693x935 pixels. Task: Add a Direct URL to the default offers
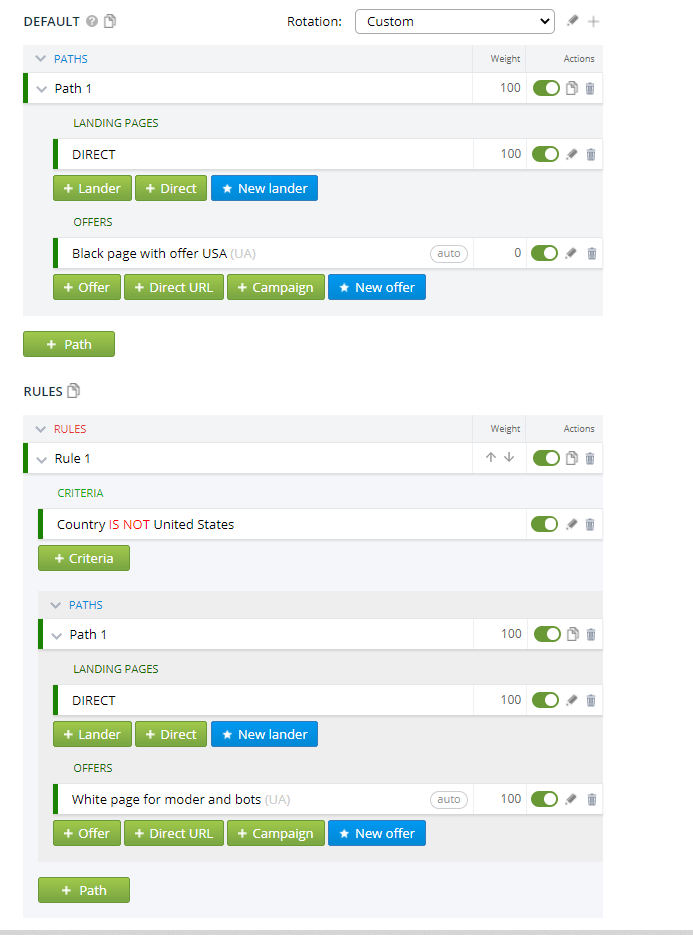174,287
